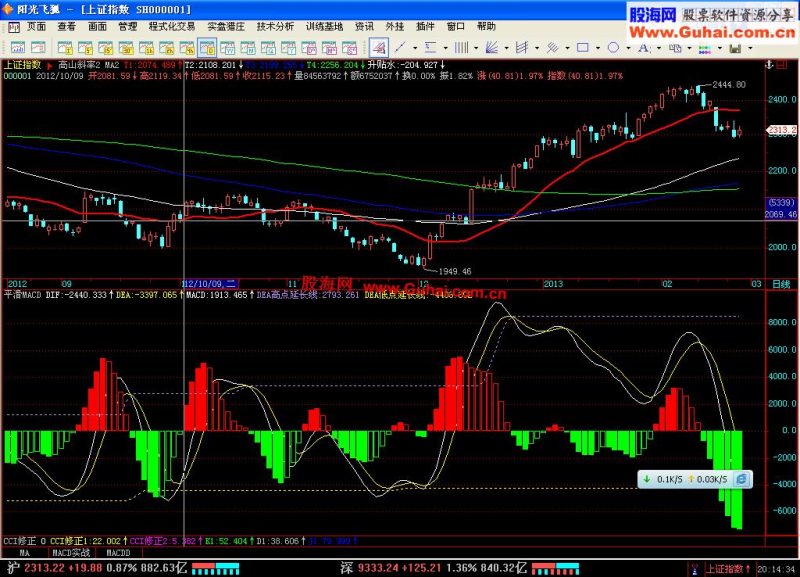Switch to the 2h period chart icon
This screenshot has height=577, width=800.
coord(167,48)
